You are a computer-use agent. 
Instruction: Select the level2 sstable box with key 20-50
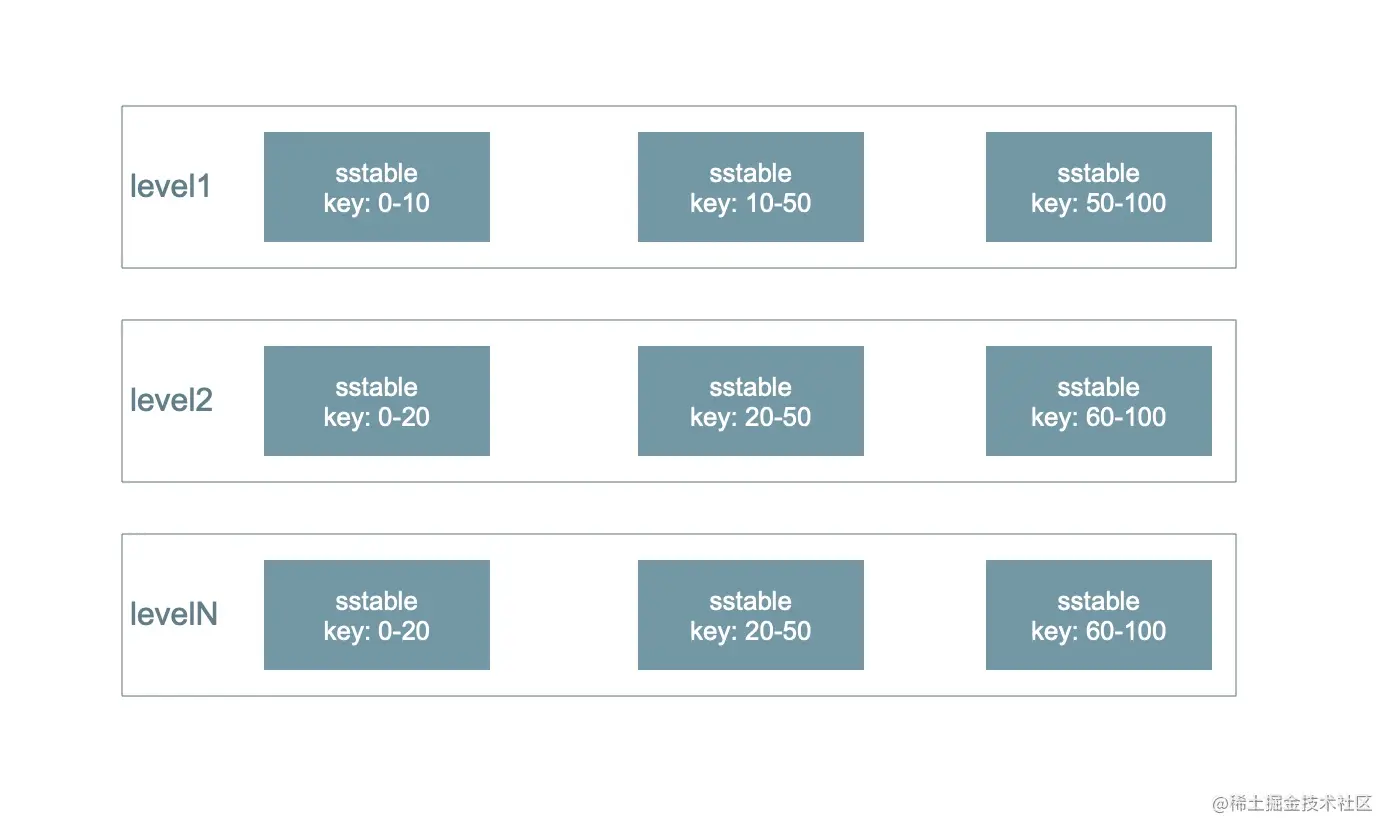pyautogui.click(x=751, y=401)
